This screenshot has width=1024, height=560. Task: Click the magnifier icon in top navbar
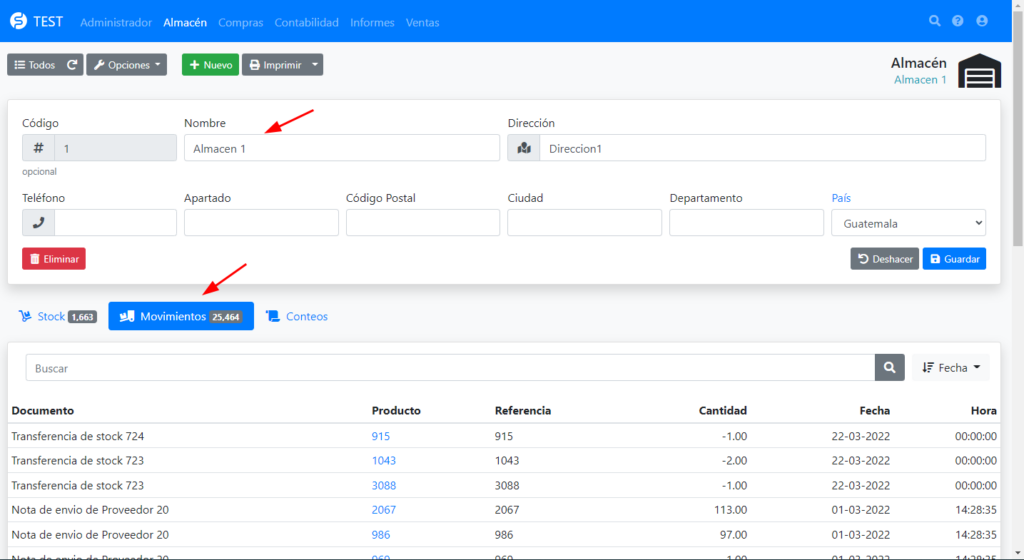click(935, 21)
